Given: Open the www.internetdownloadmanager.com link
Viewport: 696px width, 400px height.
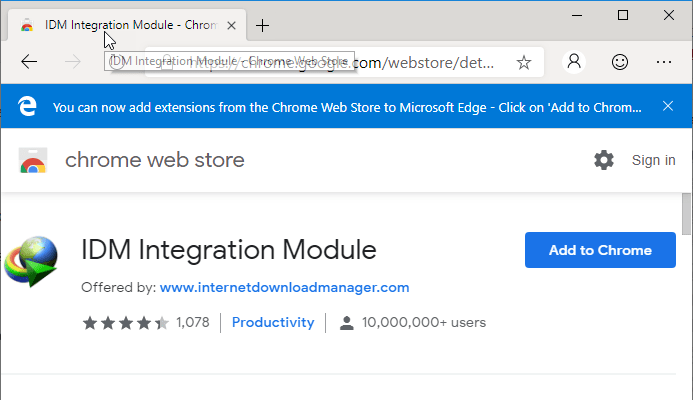Looking at the screenshot, I should tap(284, 287).
